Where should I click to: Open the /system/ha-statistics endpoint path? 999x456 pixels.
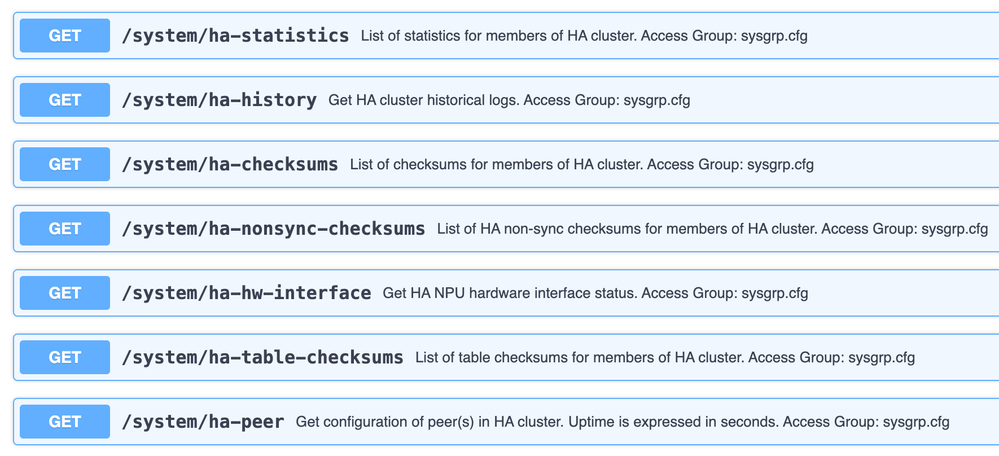235,36
